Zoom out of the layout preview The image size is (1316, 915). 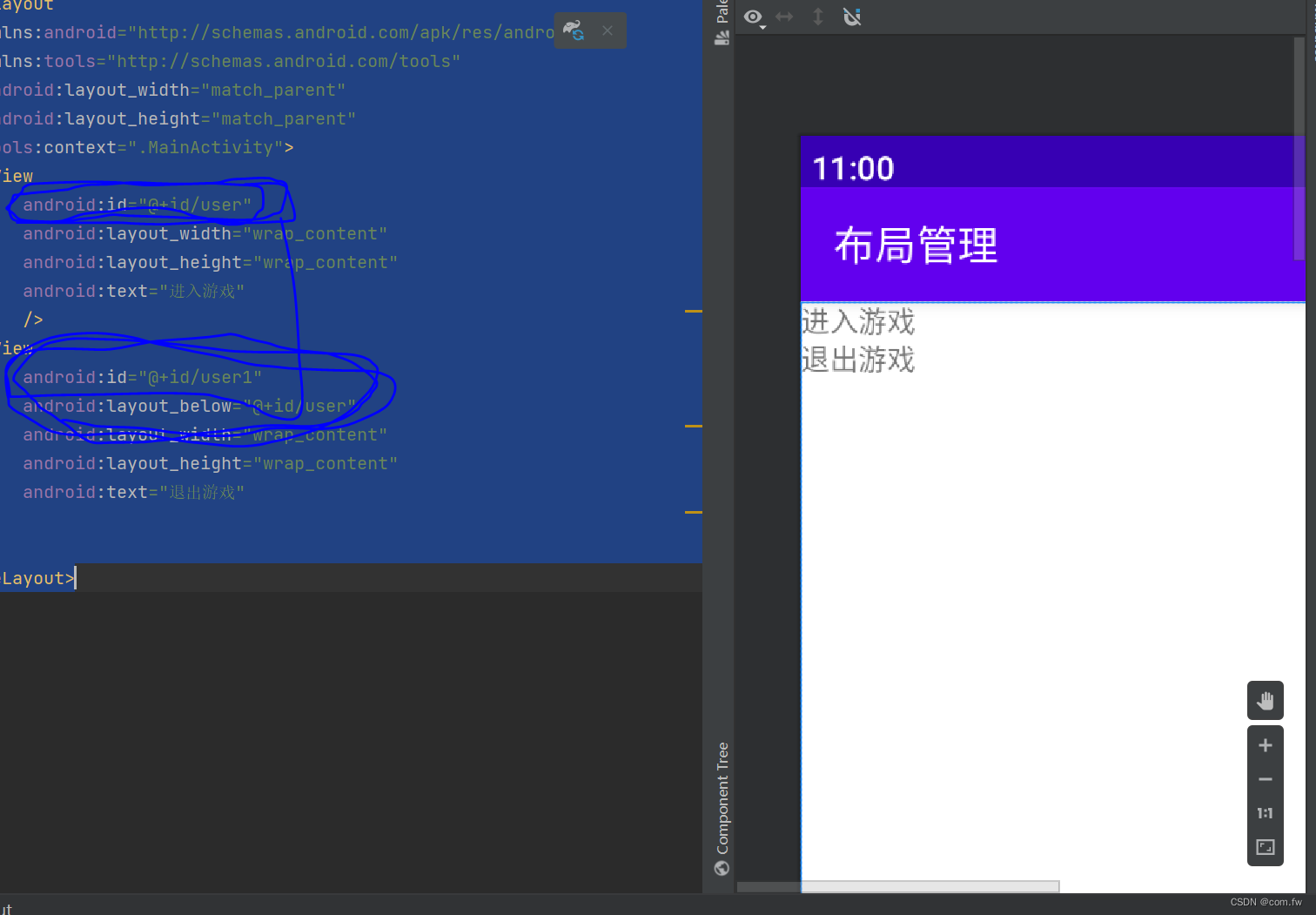(x=1265, y=778)
